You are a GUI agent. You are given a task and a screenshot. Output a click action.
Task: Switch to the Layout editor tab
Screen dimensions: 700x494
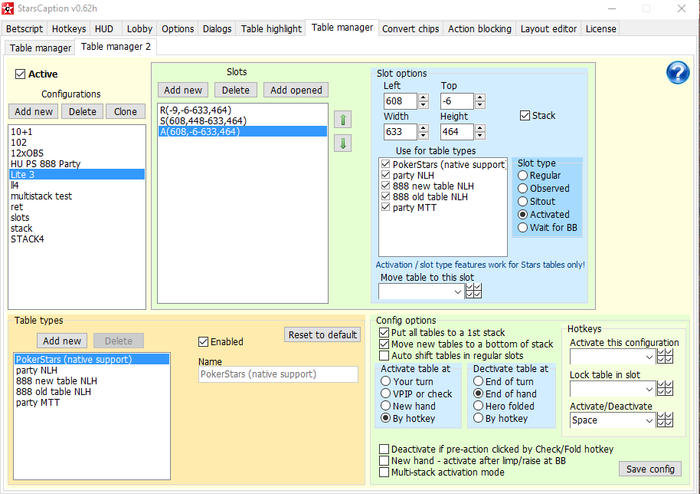coord(547,29)
